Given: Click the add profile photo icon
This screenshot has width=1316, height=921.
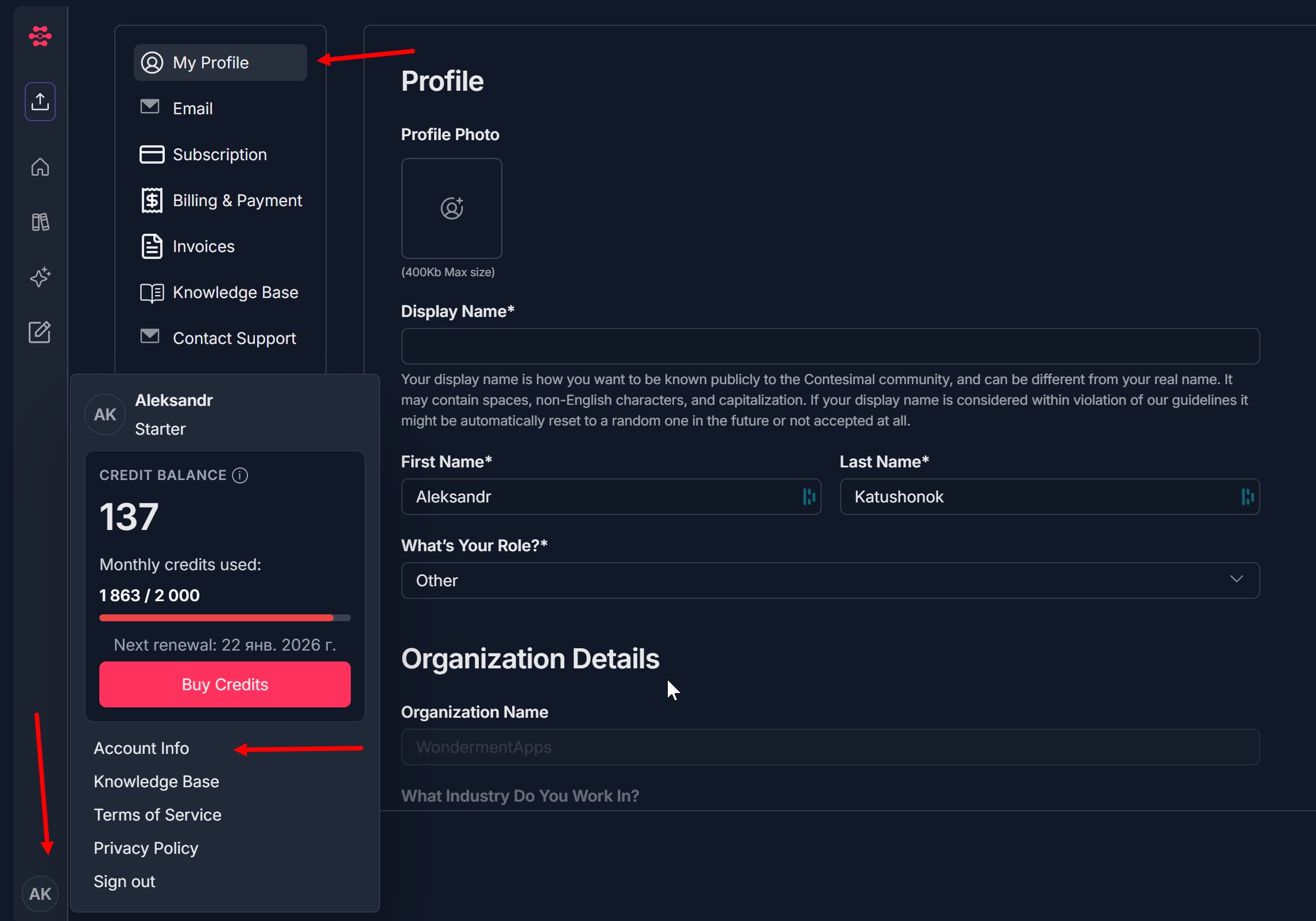Looking at the screenshot, I should (x=452, y=208).
